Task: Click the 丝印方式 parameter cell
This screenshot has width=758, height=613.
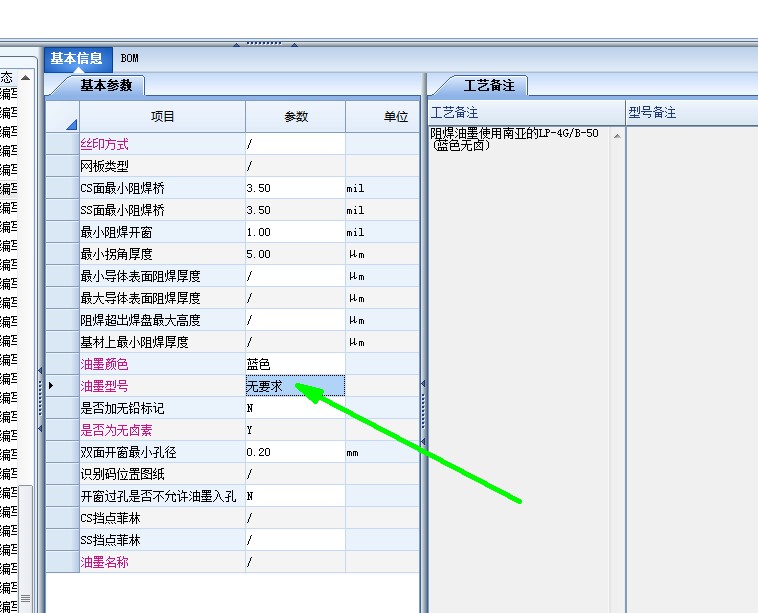Action: click(295, 144)
